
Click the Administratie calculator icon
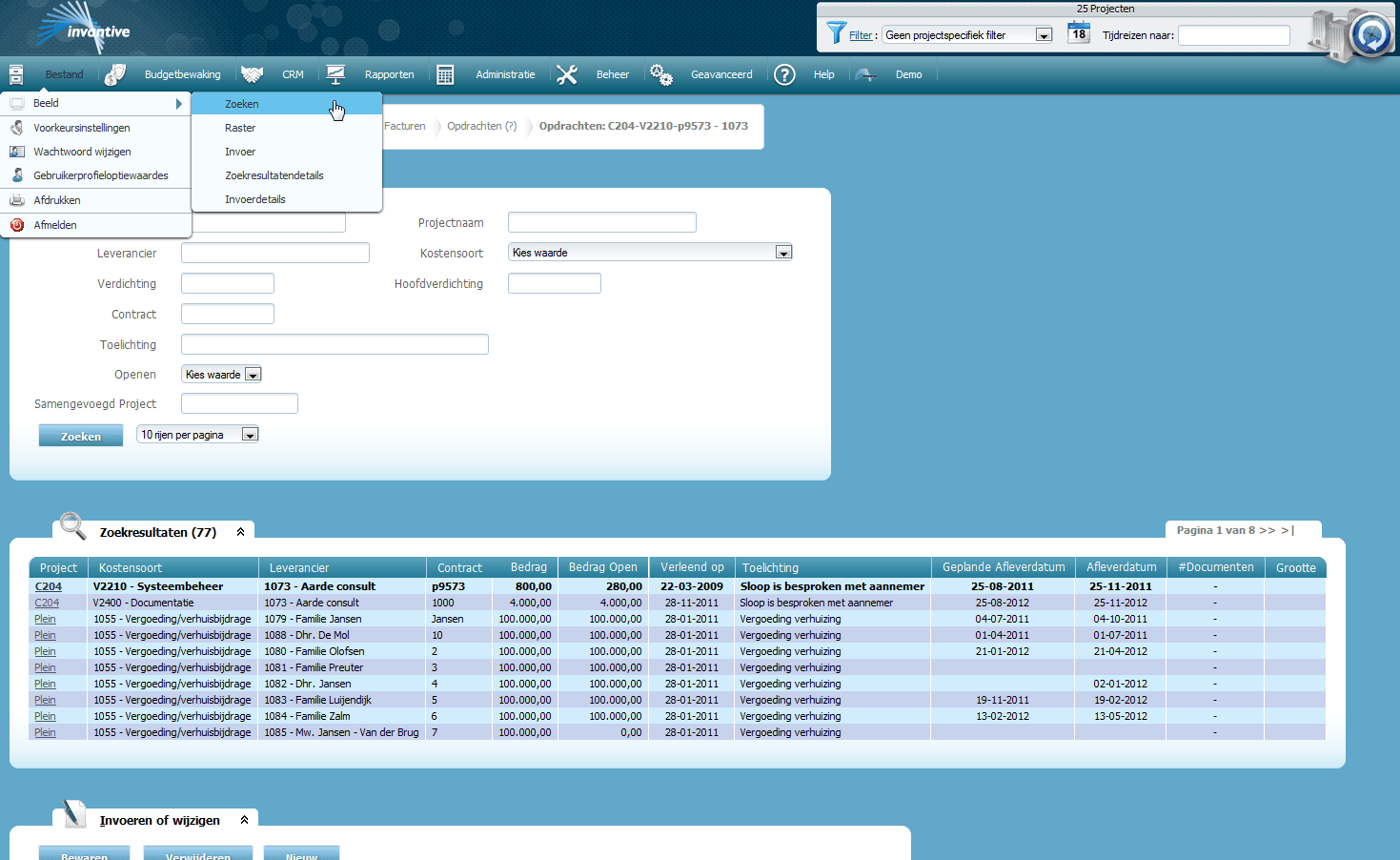pos(445,74)
